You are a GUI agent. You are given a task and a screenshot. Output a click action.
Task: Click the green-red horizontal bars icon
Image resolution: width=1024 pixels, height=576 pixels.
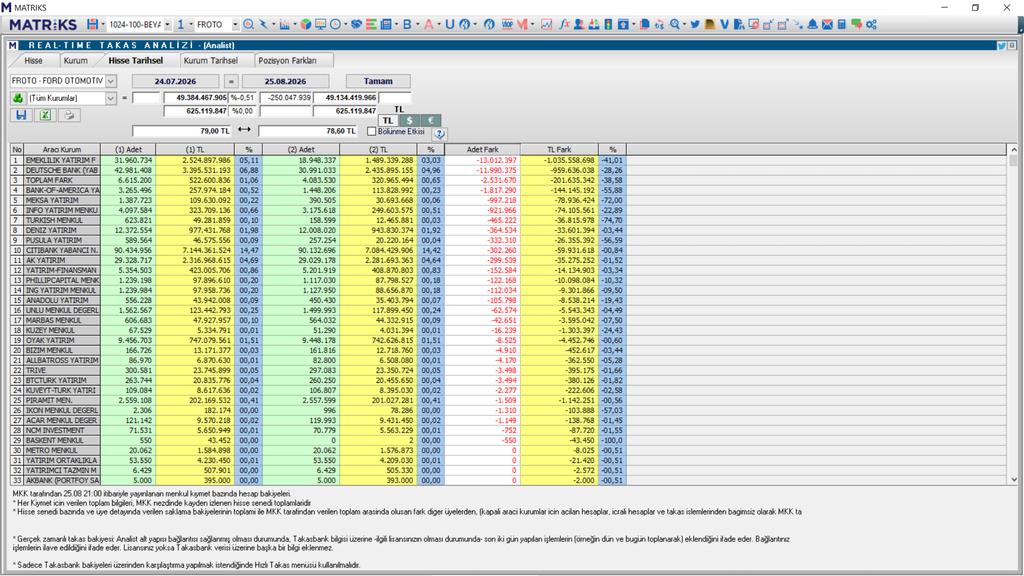pos(371,24)
